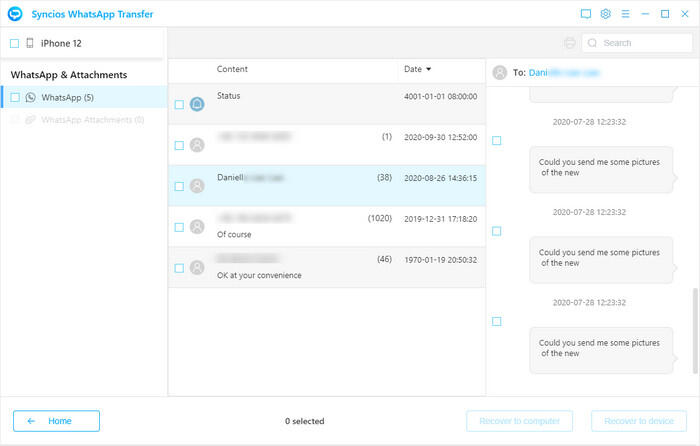Tick the iPhone 12 device checkbox
The width and height of the screenshot is (700, 446).
[x=14, y=44]
